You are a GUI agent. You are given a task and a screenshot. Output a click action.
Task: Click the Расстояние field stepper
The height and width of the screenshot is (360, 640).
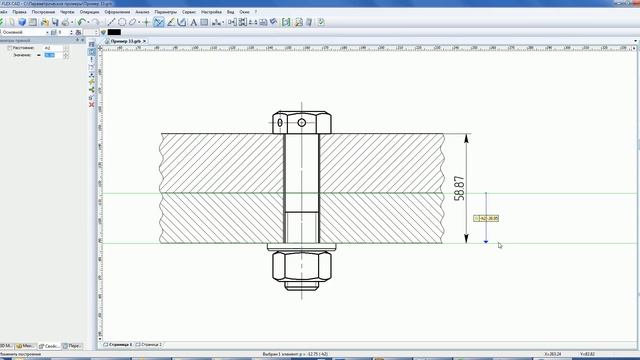click(x=66, y=48)
